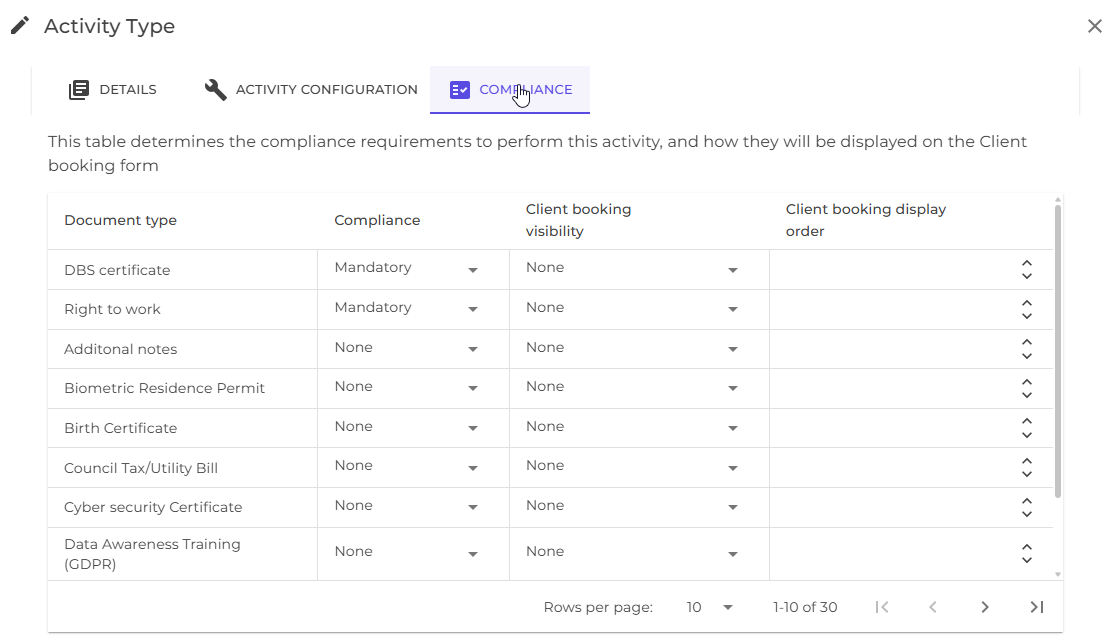Click display order stepper for Birth Certificate
The width and height of the screenshot is (1112, 641).
[x=1026, y=428]
